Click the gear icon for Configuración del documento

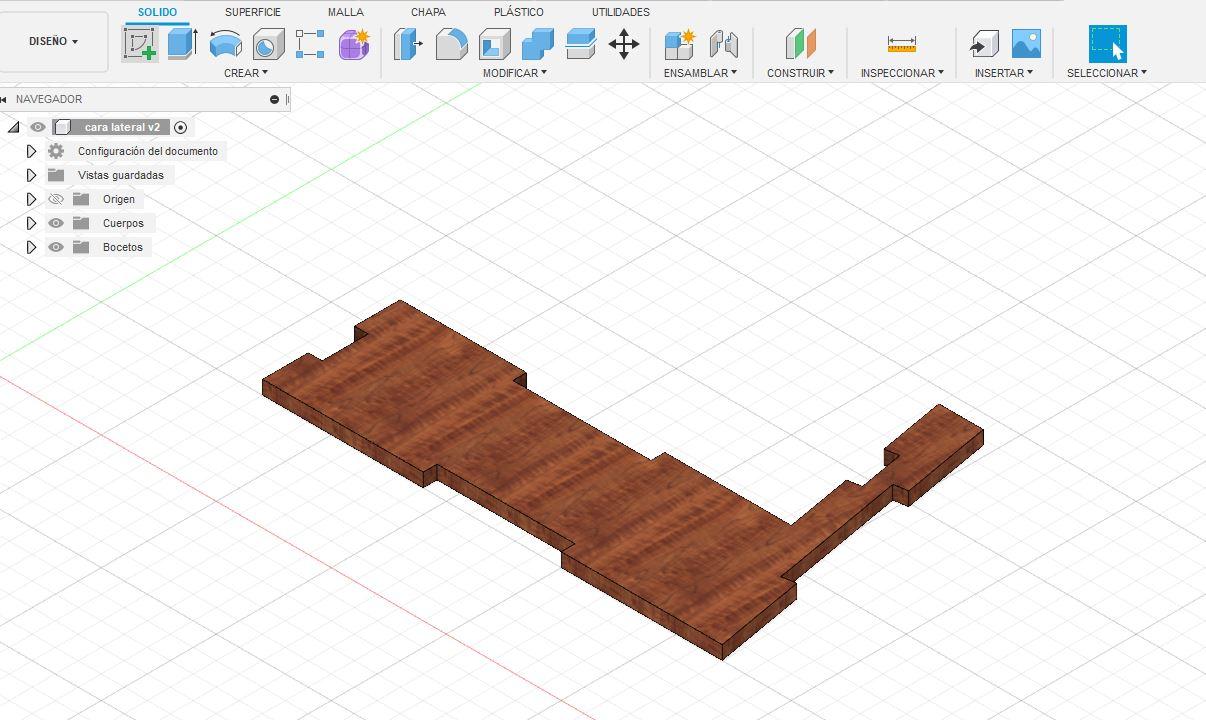tap(56, 151)
